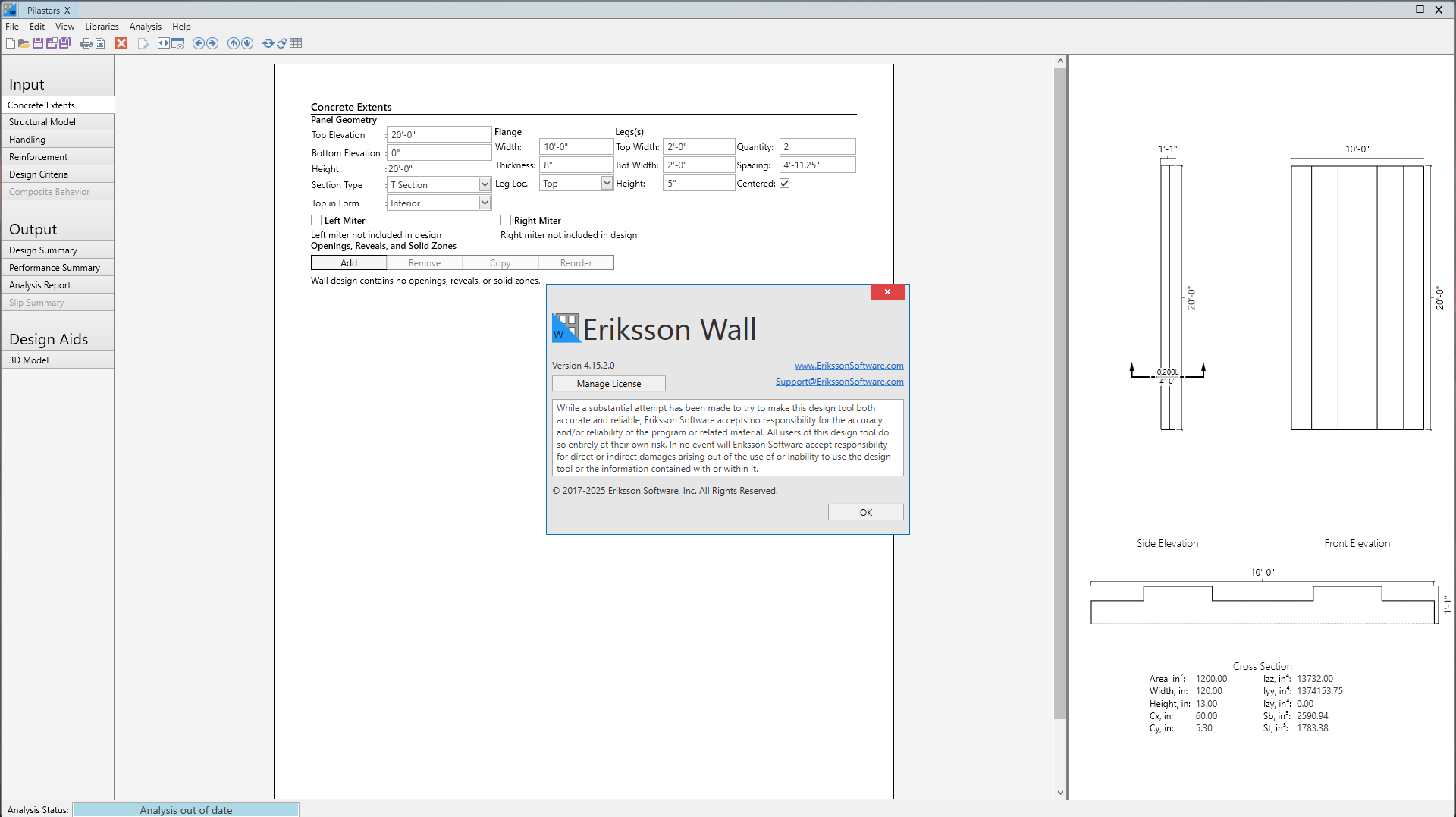
Task: Click the edit document pencil icon
Action: coord(143,43)
